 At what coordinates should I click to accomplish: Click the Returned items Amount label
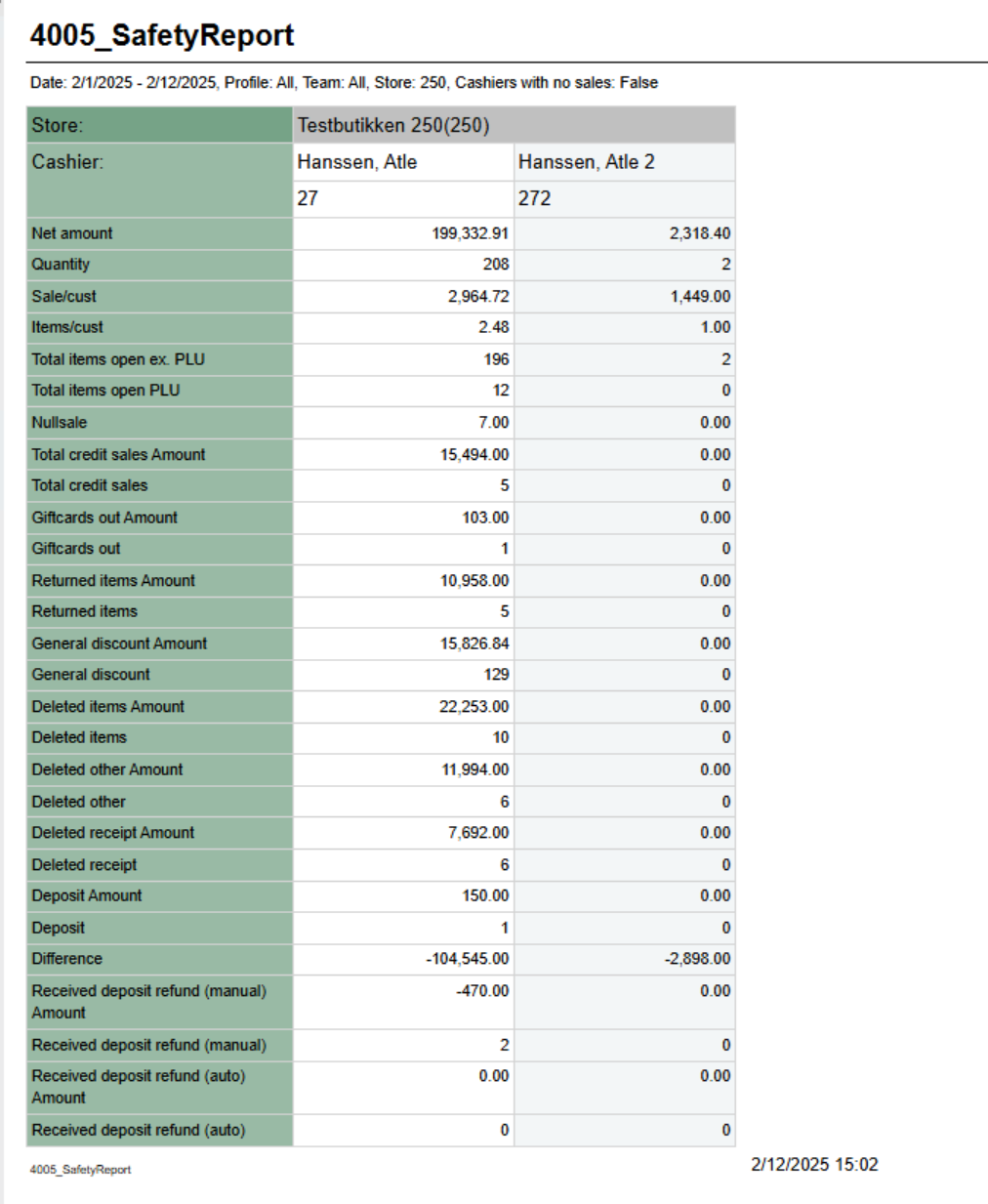(113, 580)
